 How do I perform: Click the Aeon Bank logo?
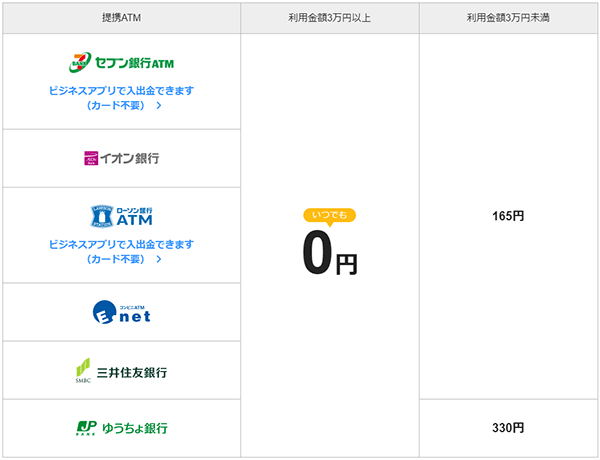pos(121,158)
